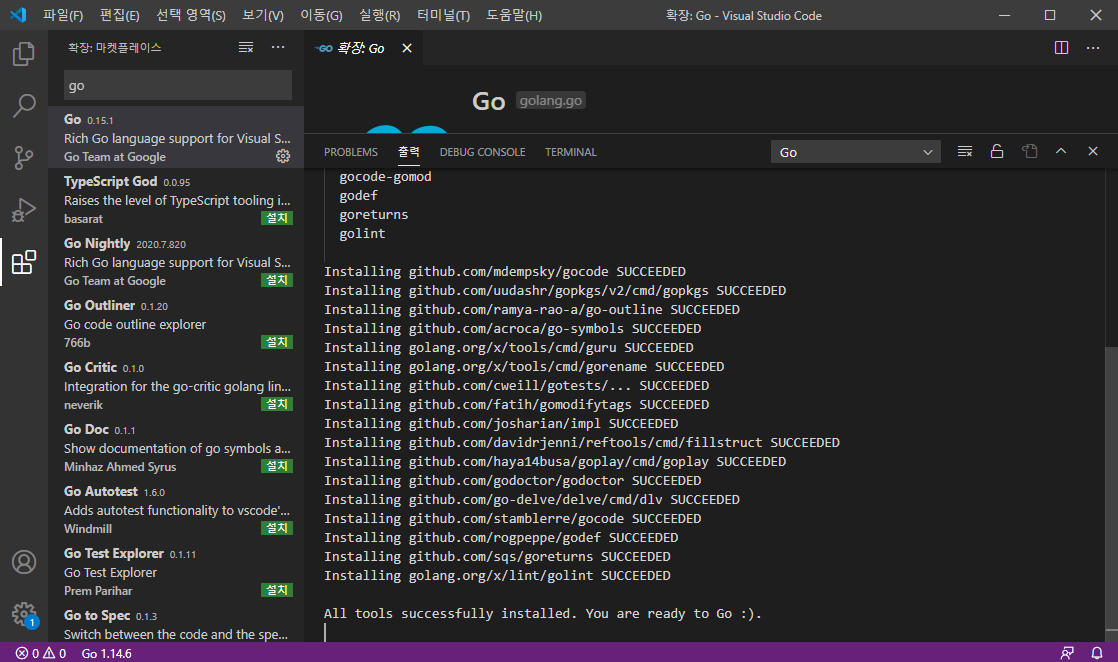
Task: Choose output channel from Go dropdown
Action: point(856,152)
